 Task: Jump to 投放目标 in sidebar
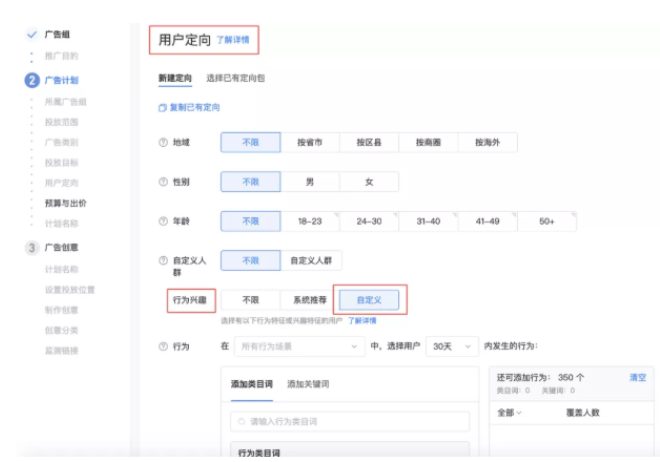[61, 162]
